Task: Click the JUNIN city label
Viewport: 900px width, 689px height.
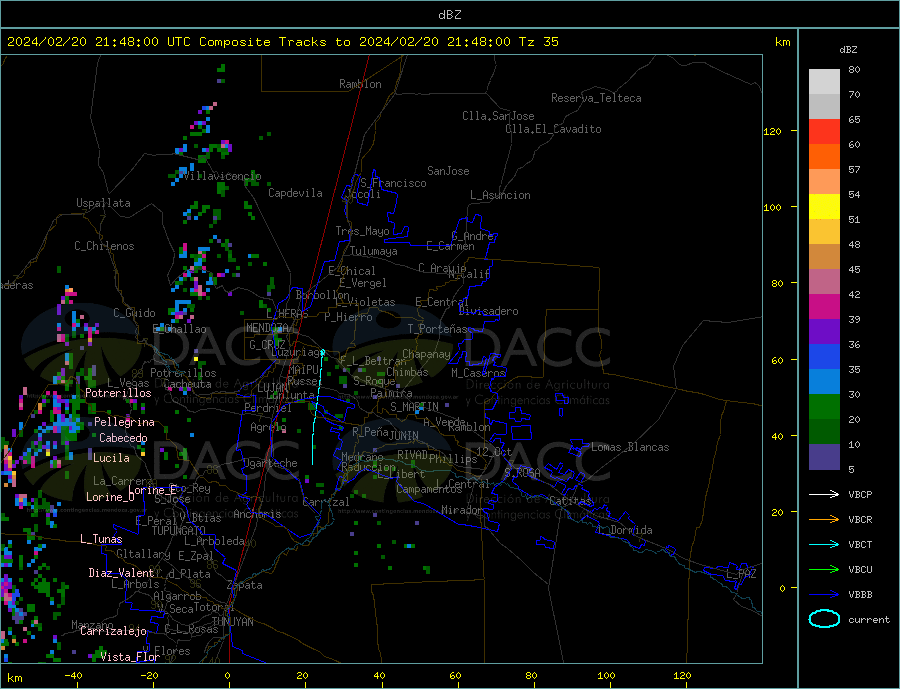Action: click(x=404, y=436)
